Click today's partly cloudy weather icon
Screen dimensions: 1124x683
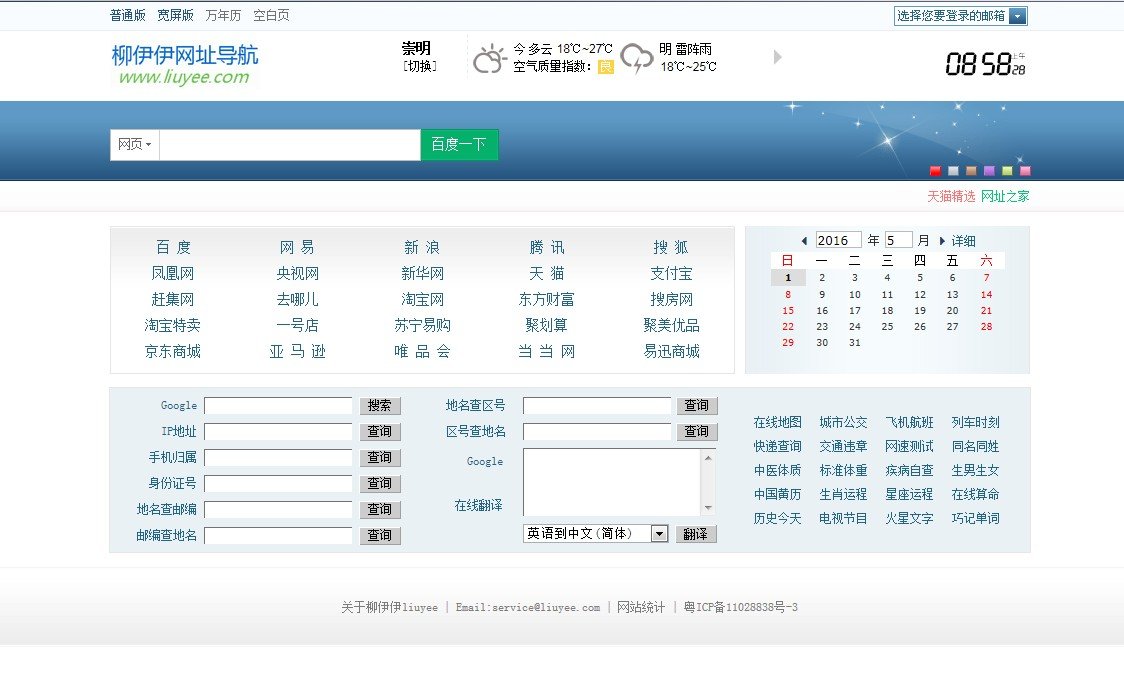point(489,59)
